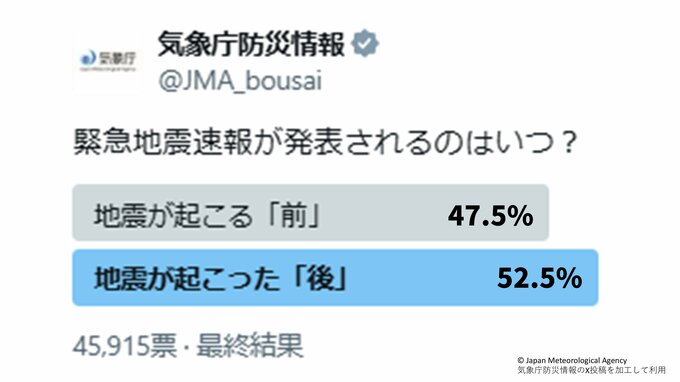Viewport: 680px width, 382px height.
Task: Click the gray poll bar for 「前」
Action: [x=311, y=212]
